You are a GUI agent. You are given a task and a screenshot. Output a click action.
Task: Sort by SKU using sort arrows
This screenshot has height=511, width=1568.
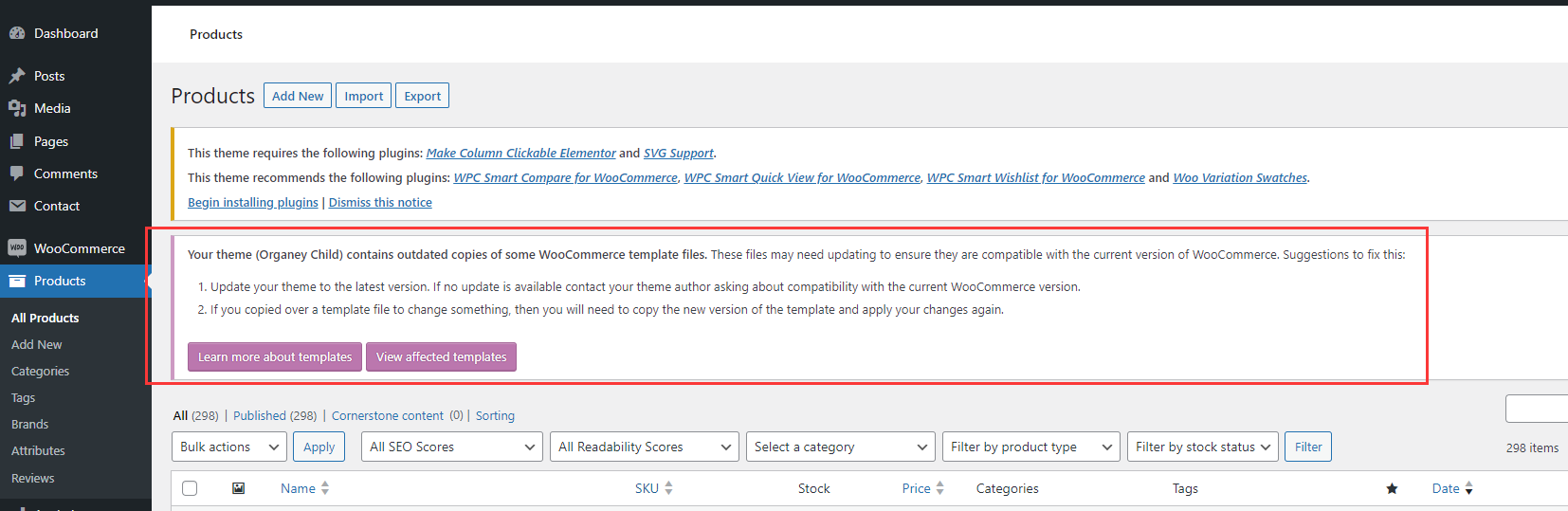coord(668,488)
